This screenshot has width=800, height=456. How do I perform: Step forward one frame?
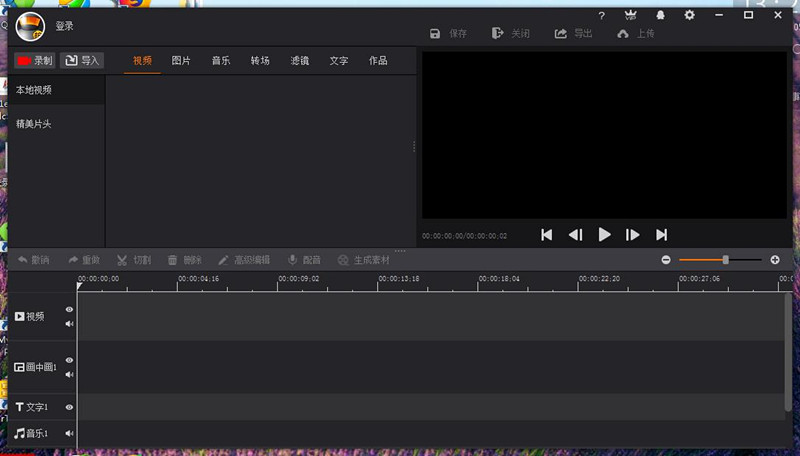point(633,235)
